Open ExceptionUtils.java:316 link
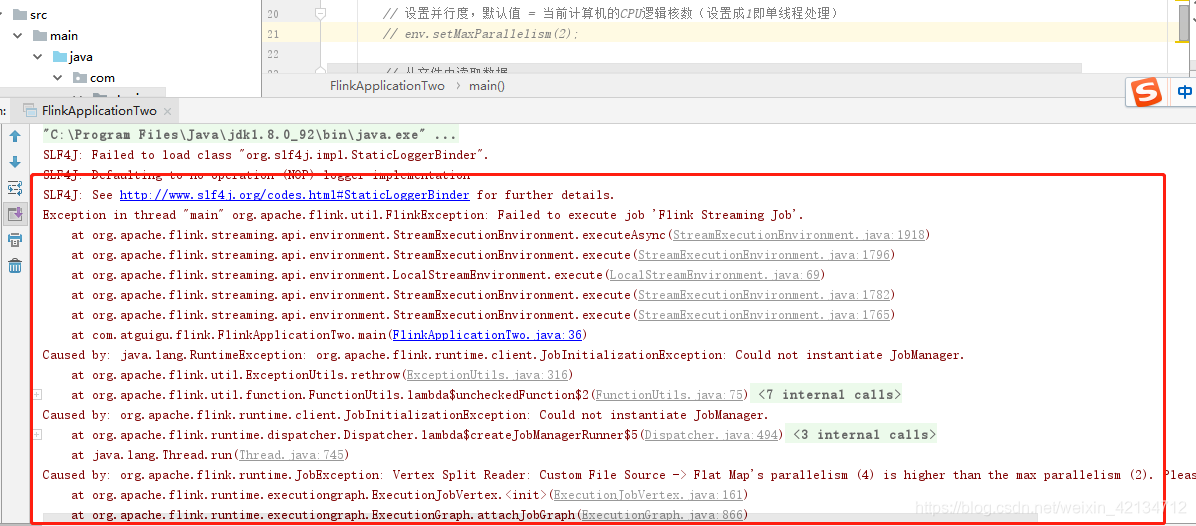 click(x=486, y=375)
